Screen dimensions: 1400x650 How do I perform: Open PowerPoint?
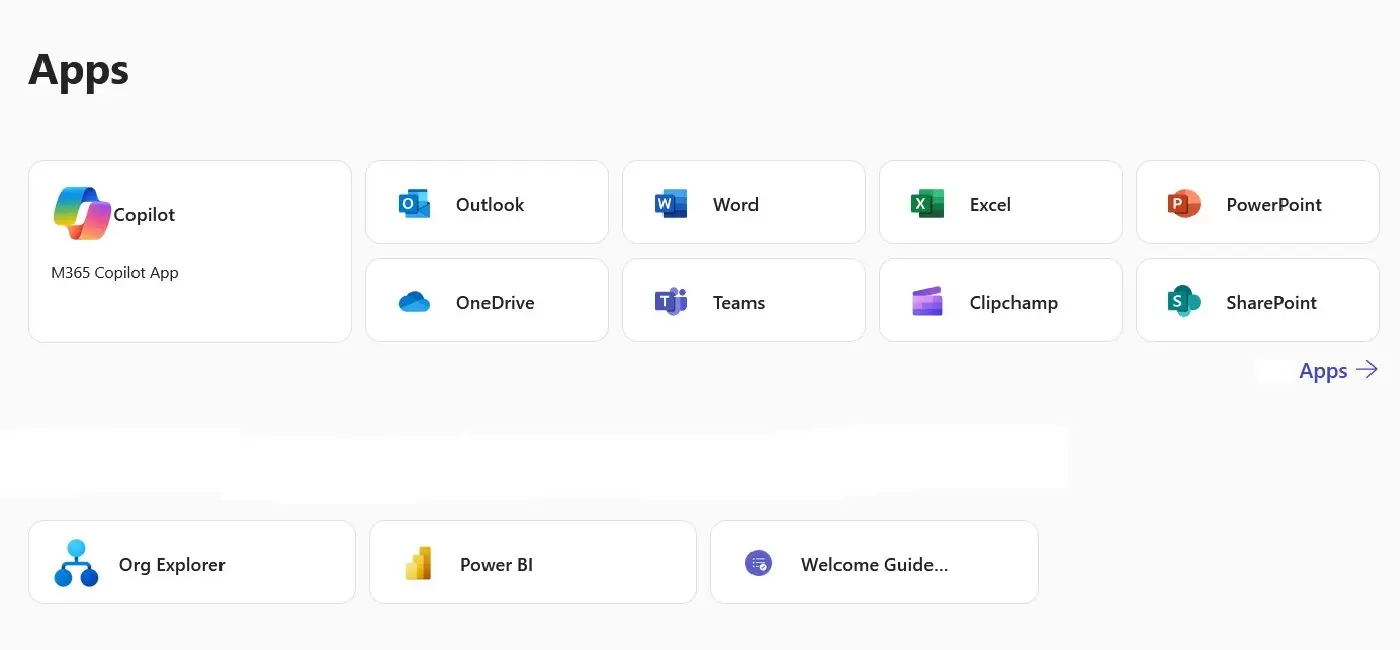coord(1257,202)
